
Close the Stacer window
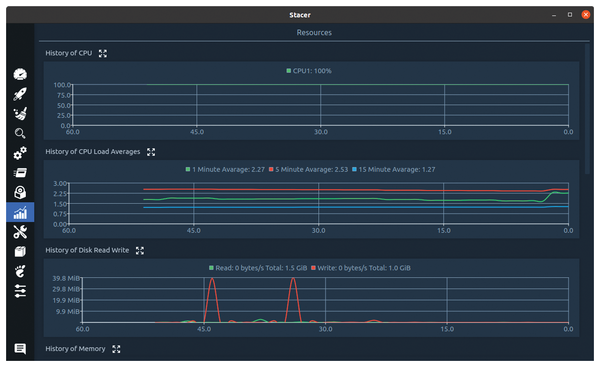585,15
